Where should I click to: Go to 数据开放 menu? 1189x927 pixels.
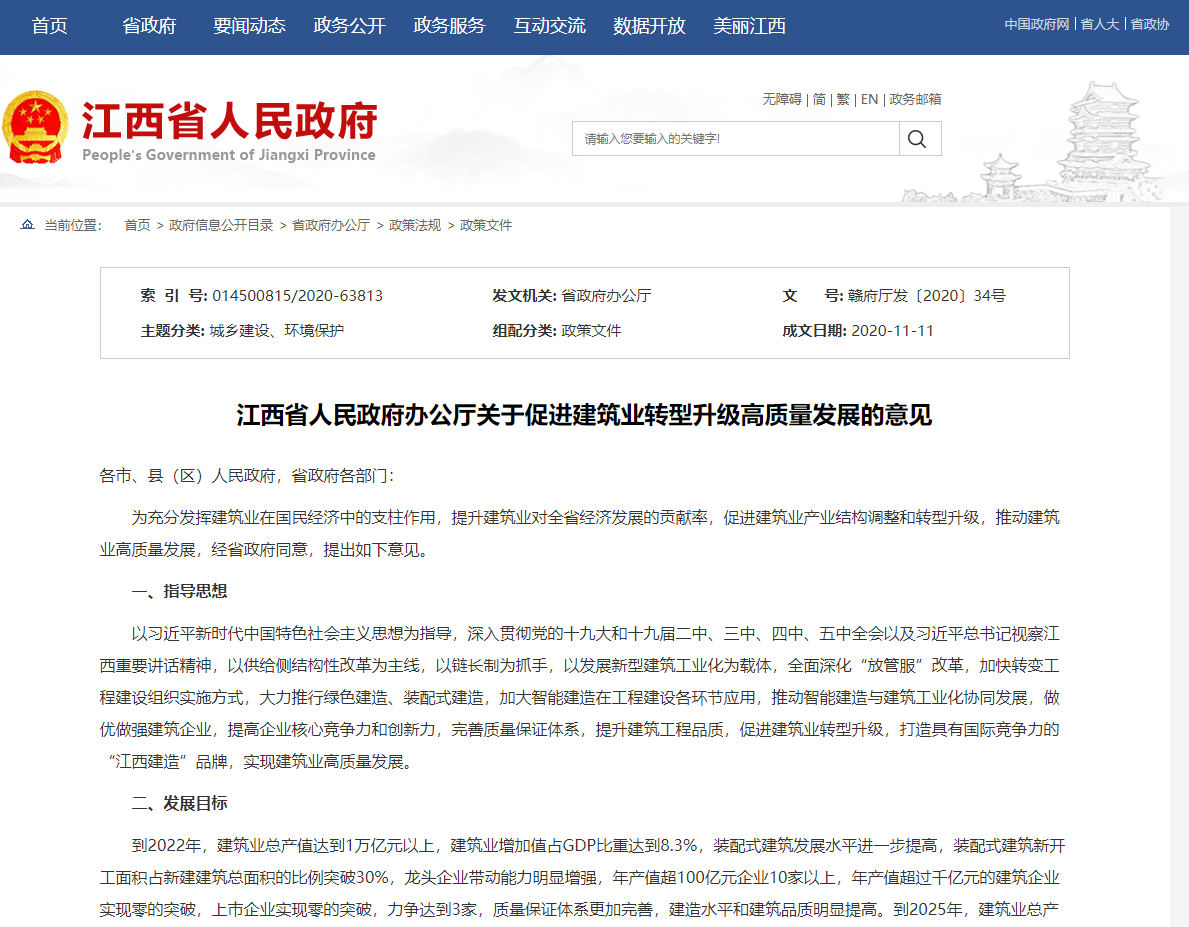[x=650, y=26]
